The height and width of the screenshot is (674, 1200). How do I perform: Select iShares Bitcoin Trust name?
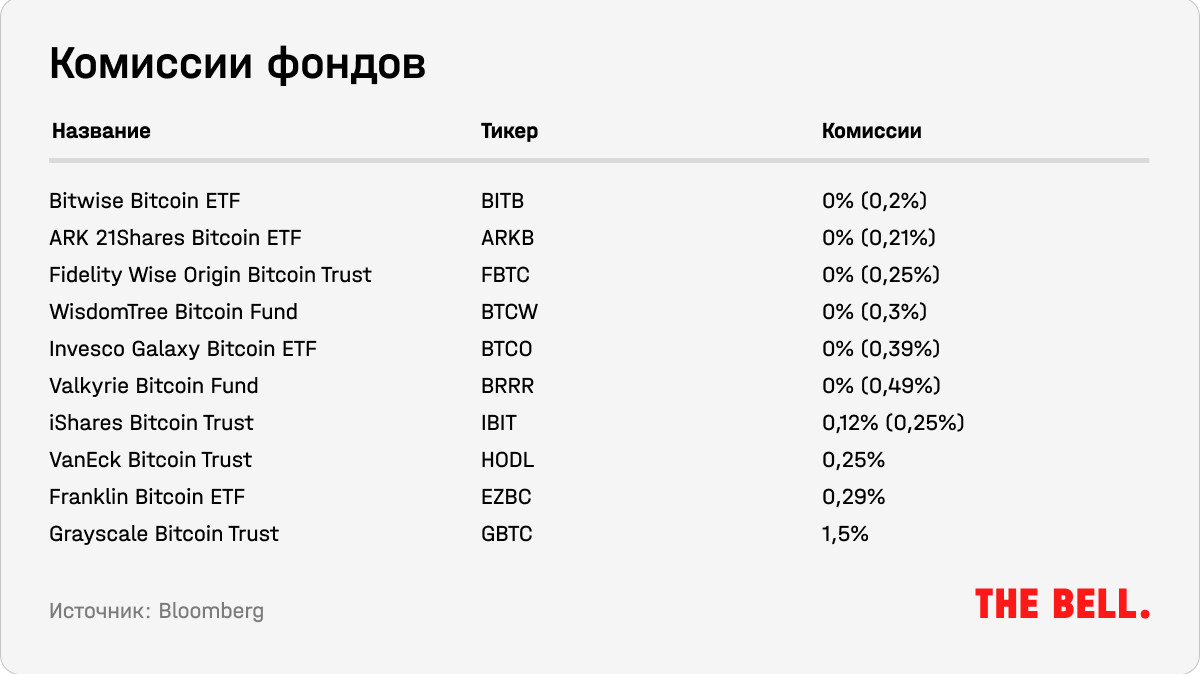tap(151, 423)
